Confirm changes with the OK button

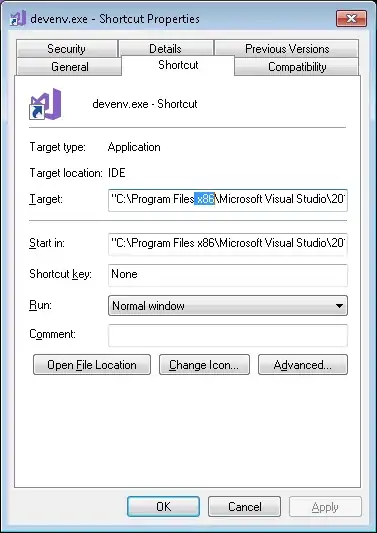coord(164,507)
